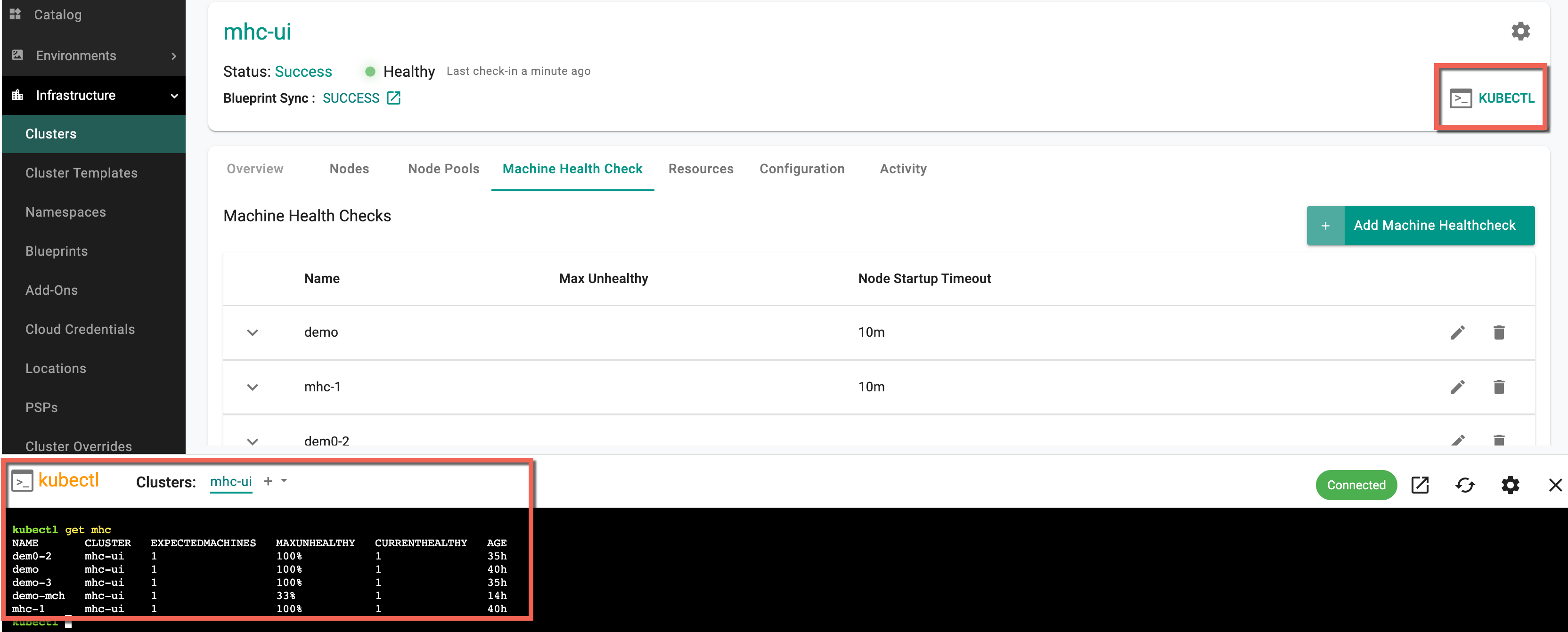Collapse the Infrastructure sidebar section
Viewport: 1568px width, 632px height.
(x=94, y=96)
